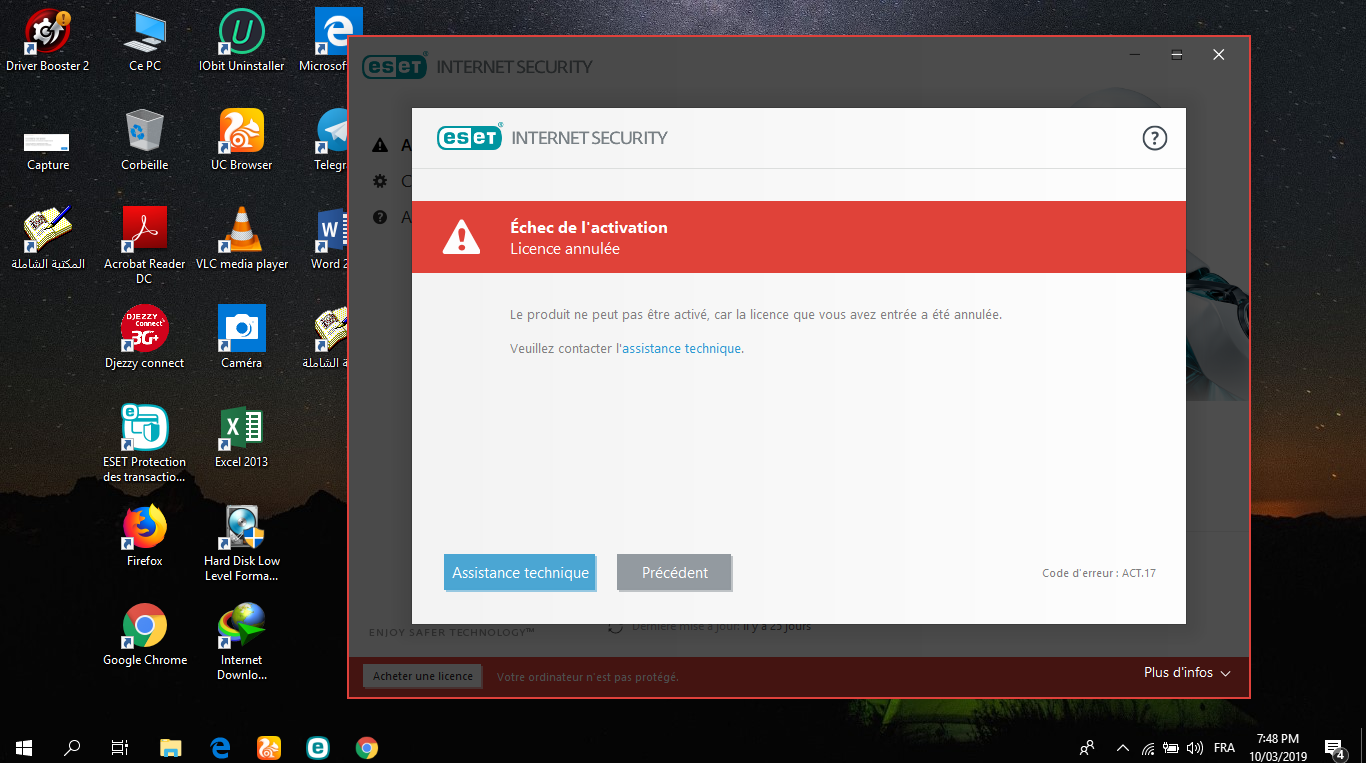Show hidden tray icons chevron
This screenshot has height=763, width=1366.
click(x=1122, y=747)
